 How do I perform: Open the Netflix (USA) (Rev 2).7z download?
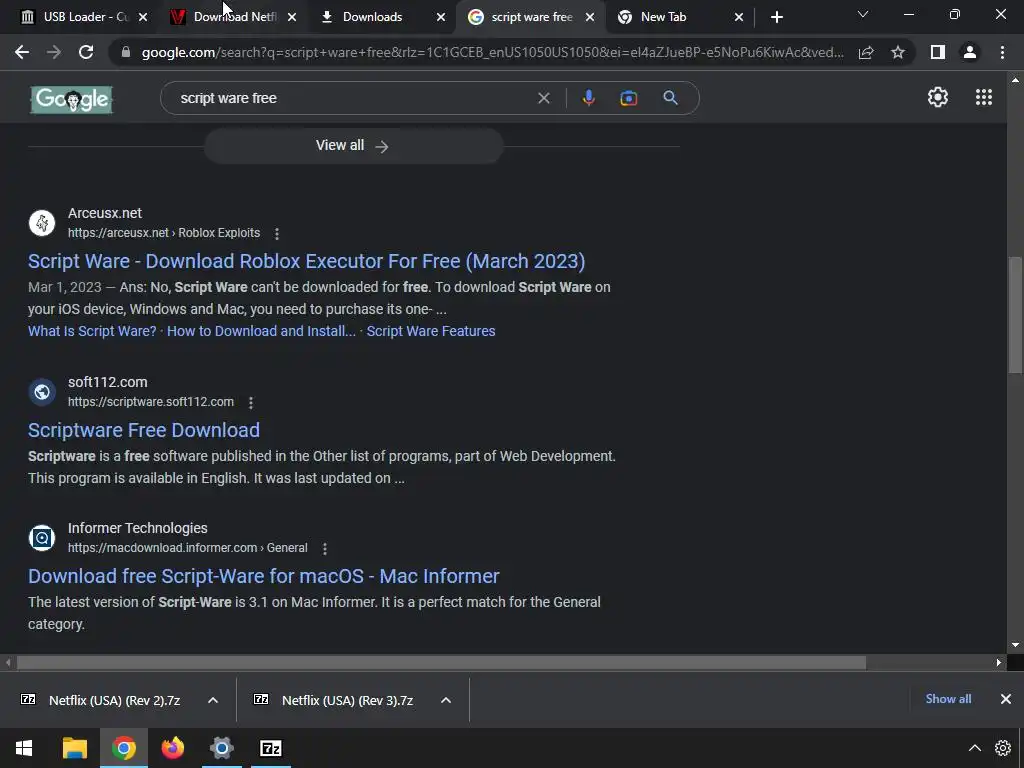(x=114, y=700)
